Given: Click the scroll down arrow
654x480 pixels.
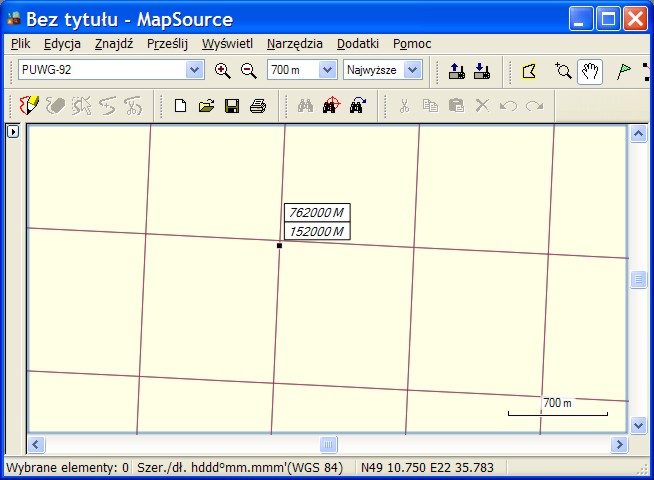Looking at the screenshot, I should point(639,426).
